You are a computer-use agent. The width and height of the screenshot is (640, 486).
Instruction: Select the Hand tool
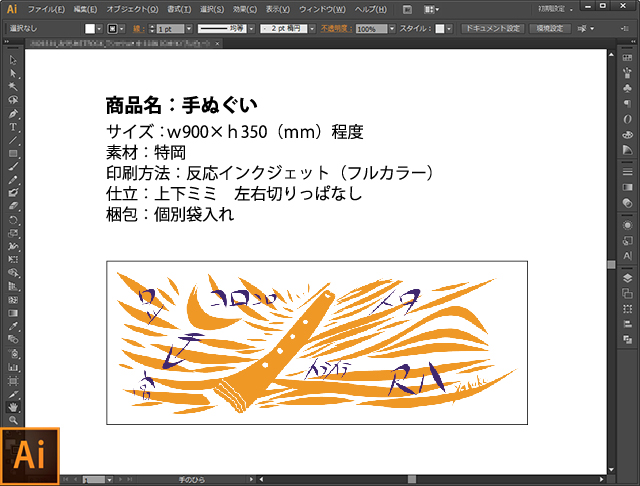13,408
